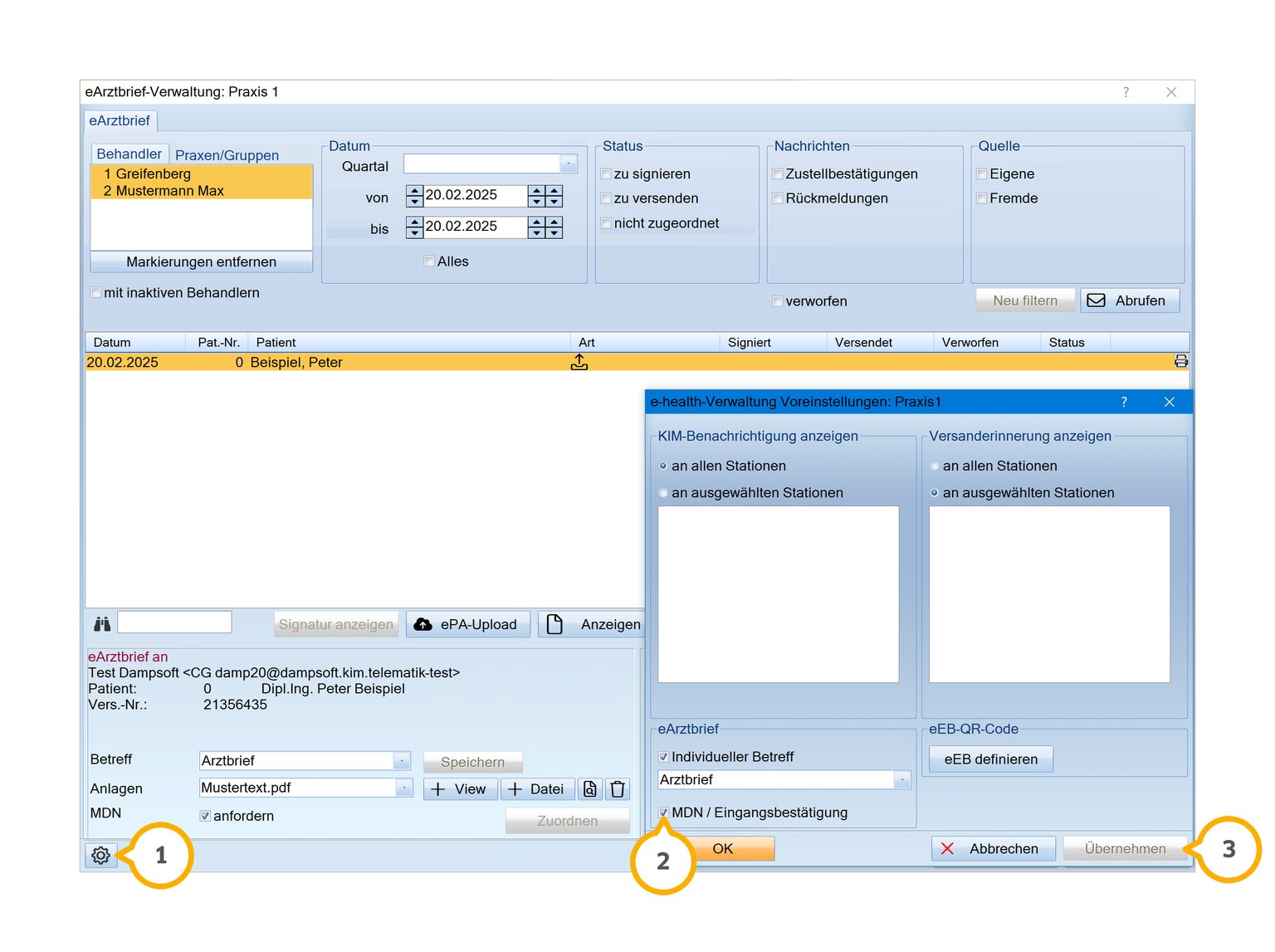The height and width of the screenshot is (952, 1275).
Task: Select KIM 'an allen Stationen' radio
Action: click(x=663, y=466)
